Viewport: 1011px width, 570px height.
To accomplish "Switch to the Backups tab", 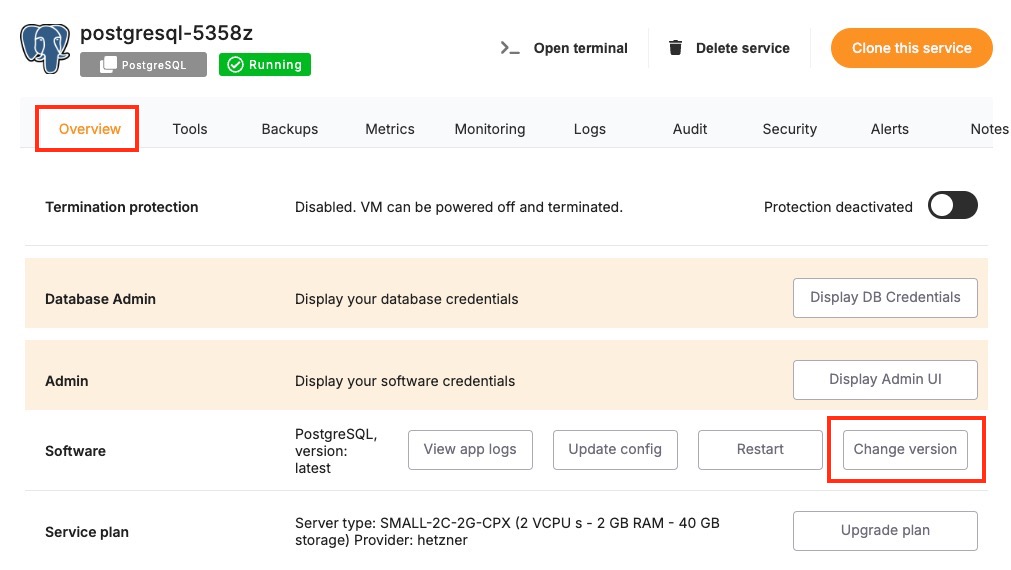I will tap(290, 129).
